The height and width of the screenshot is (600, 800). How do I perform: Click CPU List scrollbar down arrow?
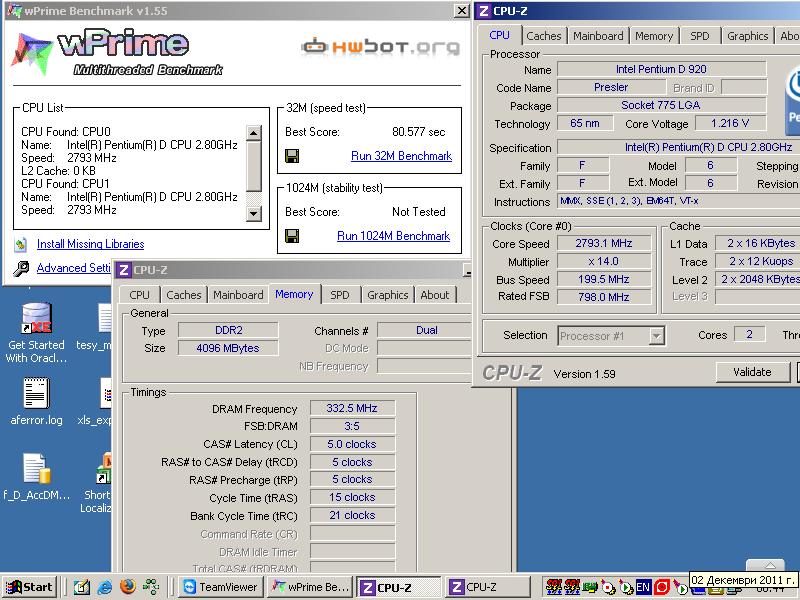254,213
